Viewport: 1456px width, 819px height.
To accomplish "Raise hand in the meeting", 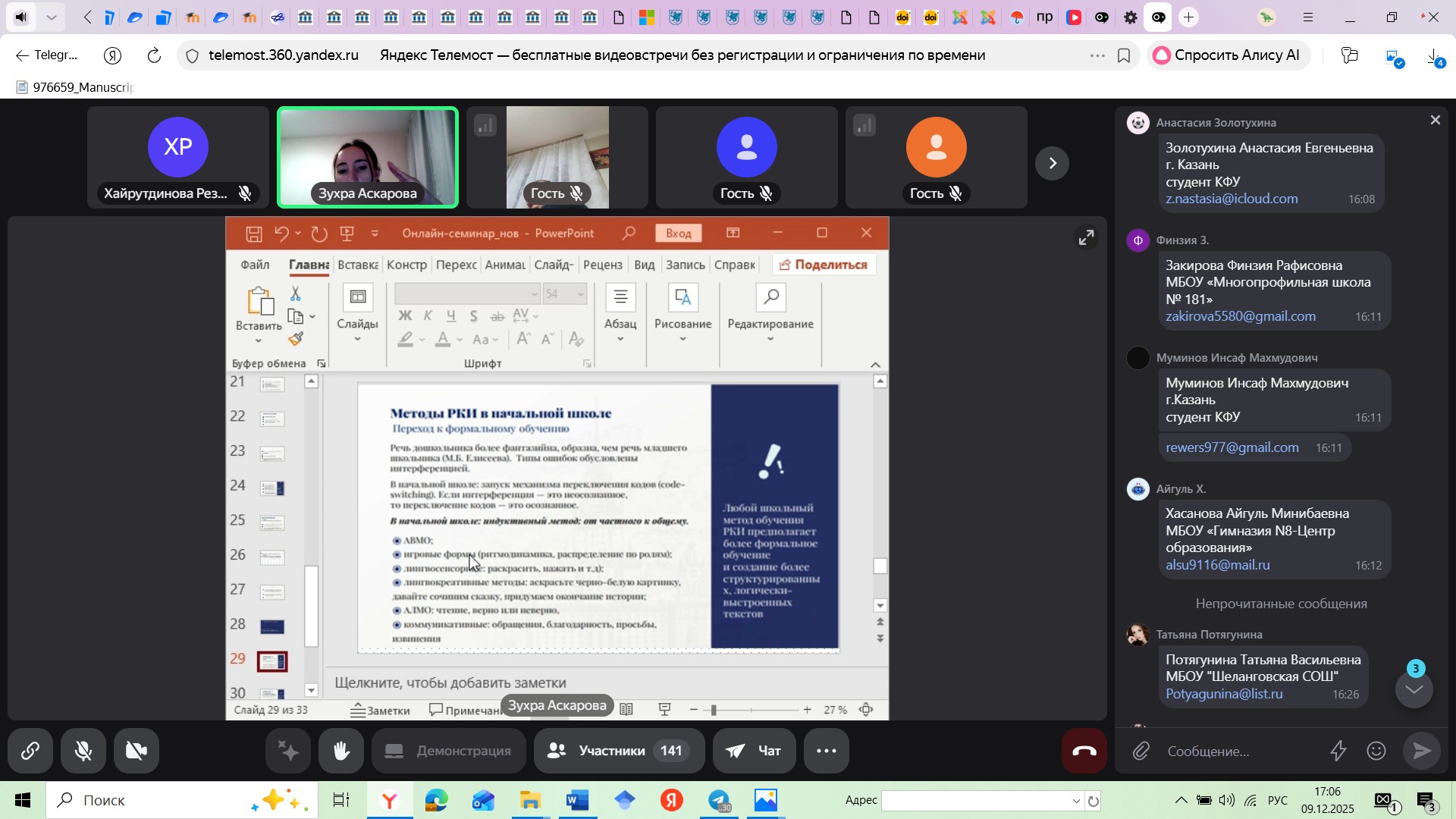I will (341, 751).
